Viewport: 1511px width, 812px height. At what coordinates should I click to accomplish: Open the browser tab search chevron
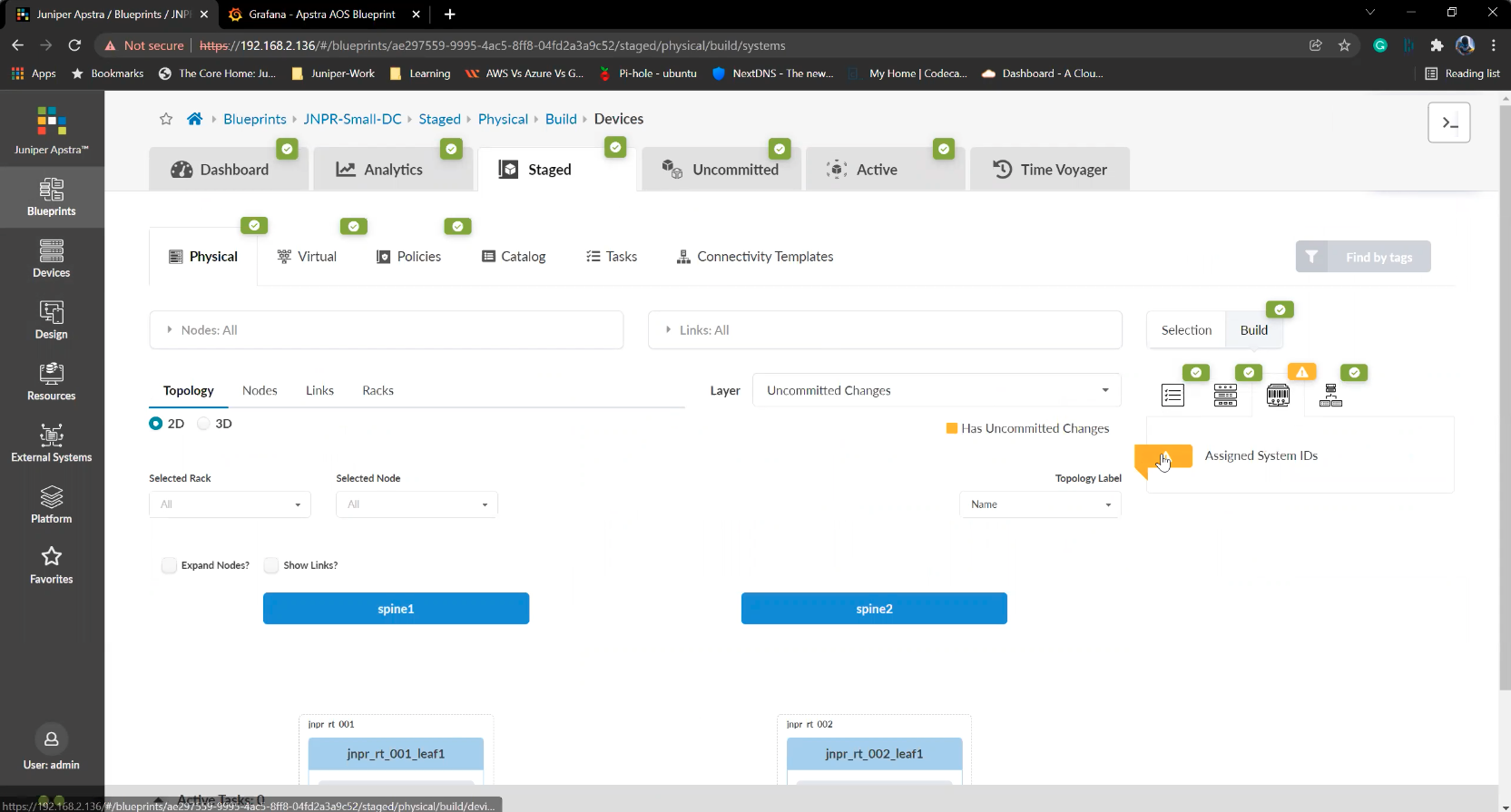pyautogui.click(x=1370, y=13)
